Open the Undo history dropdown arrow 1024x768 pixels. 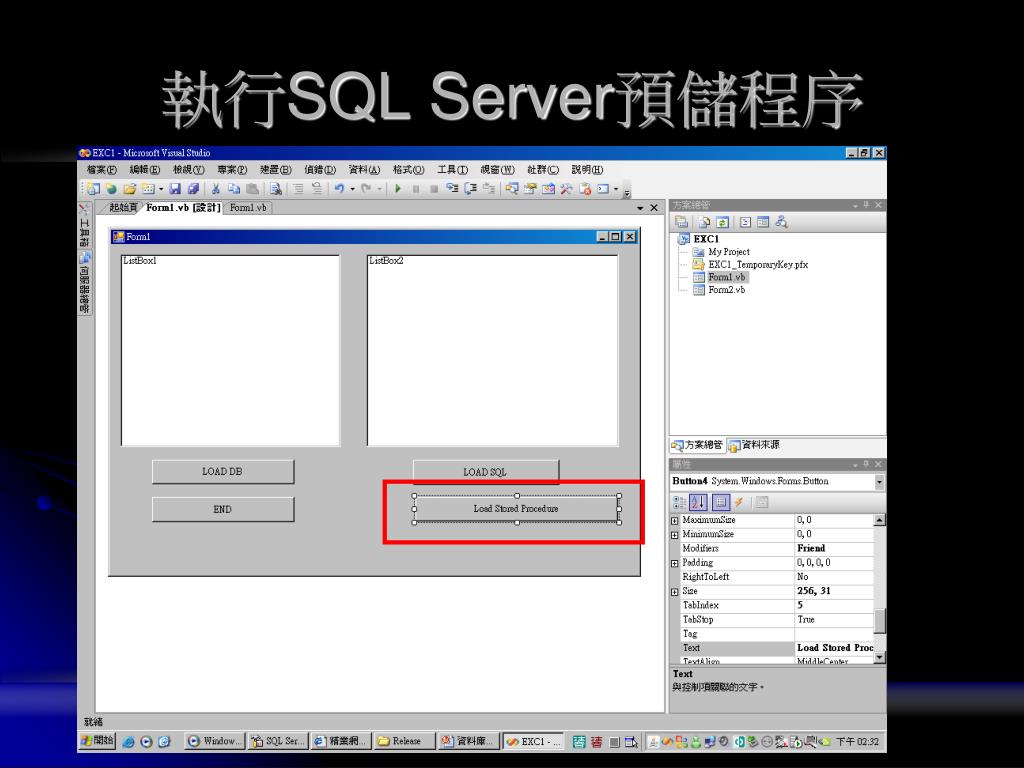(x=352, y=189)
